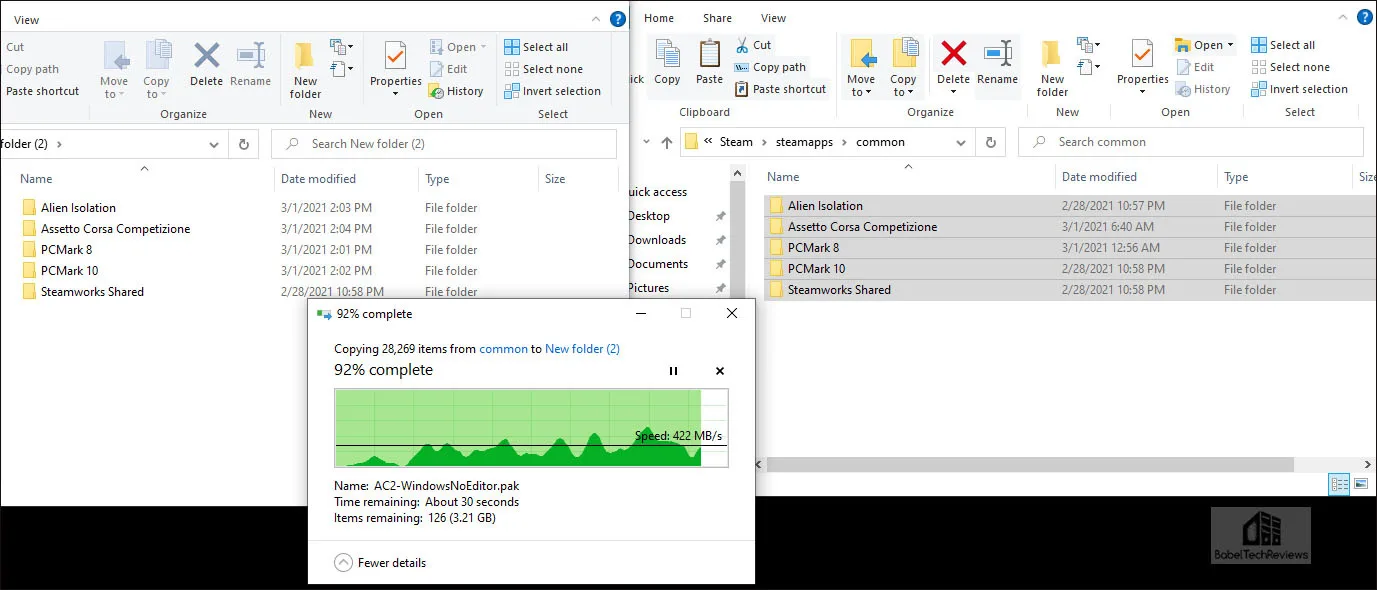Viewport: 1377px width, 590px height.
Task: Open Downloads in right window quick access
Action: pyautogui.click(x=657, y=240)
